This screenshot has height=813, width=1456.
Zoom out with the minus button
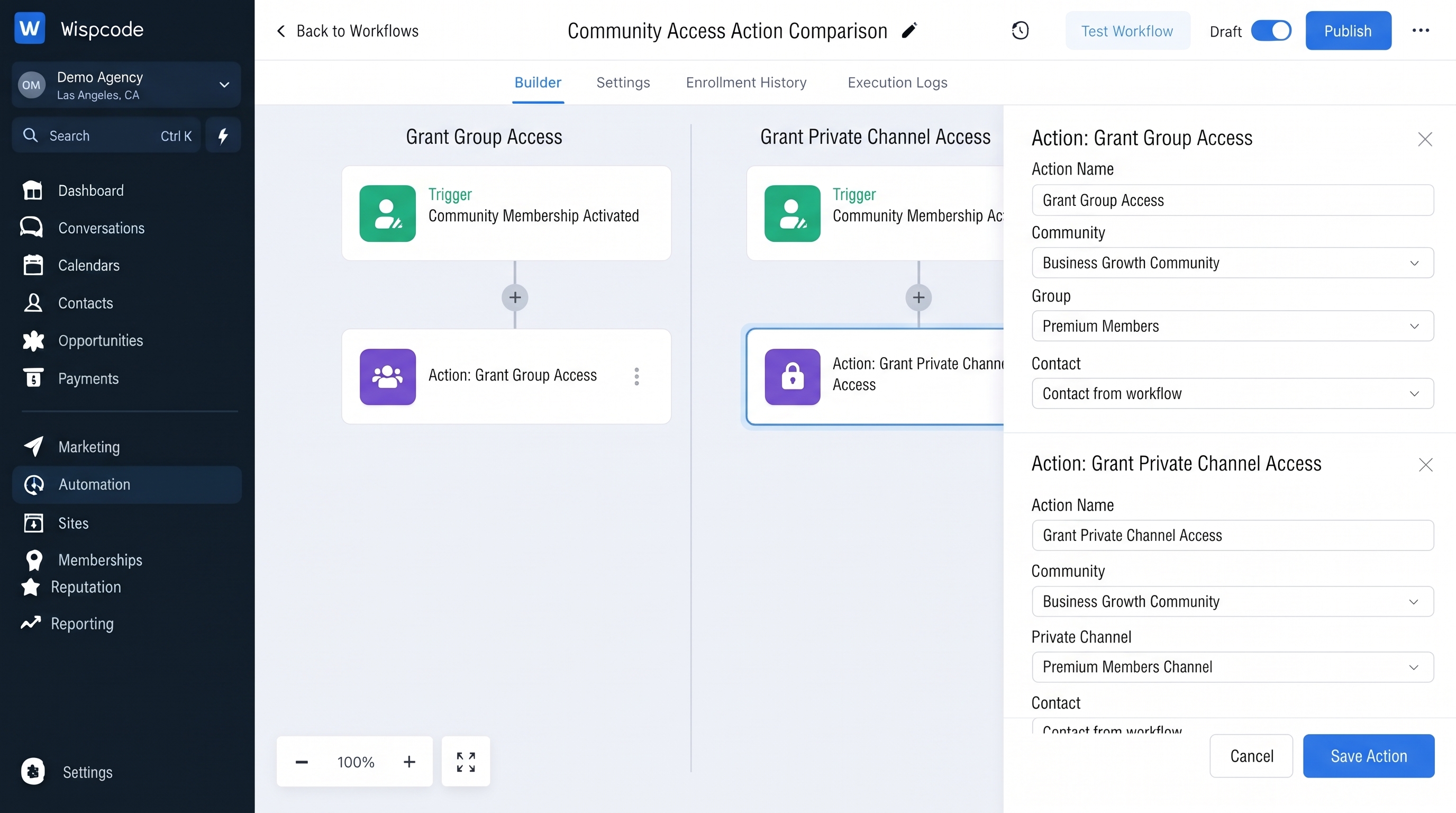pos(302,762)
